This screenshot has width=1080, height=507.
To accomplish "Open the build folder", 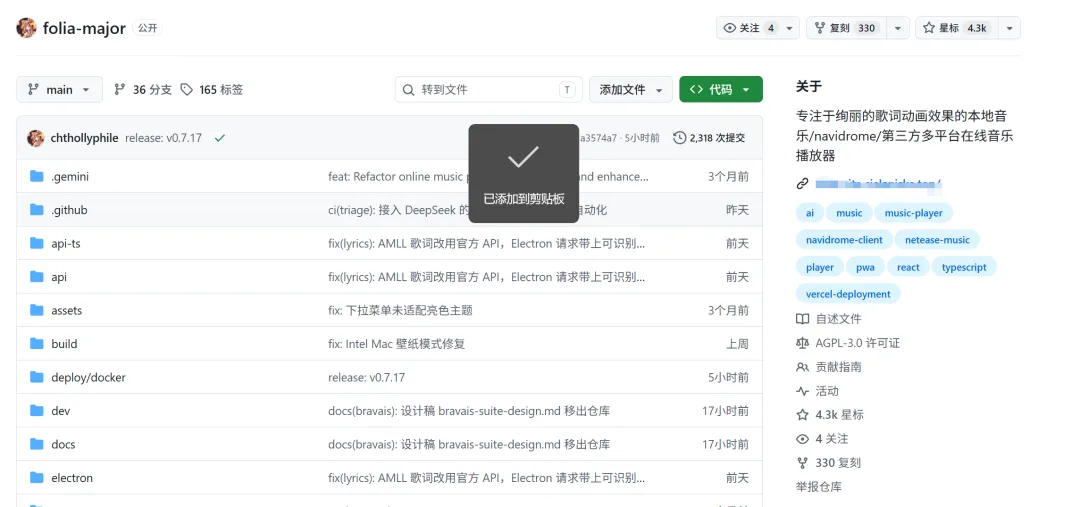I will (64, 344).
